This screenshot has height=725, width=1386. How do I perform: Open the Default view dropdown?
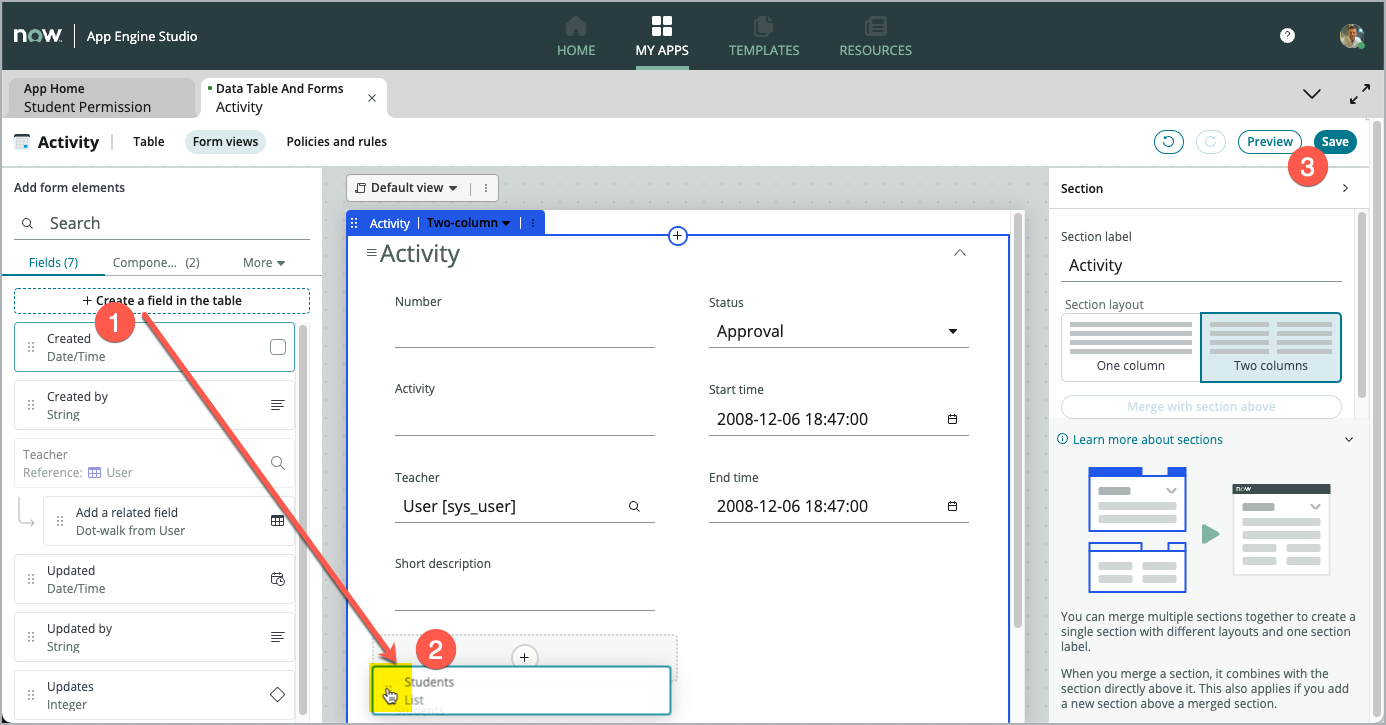click(x=407, y=187)
